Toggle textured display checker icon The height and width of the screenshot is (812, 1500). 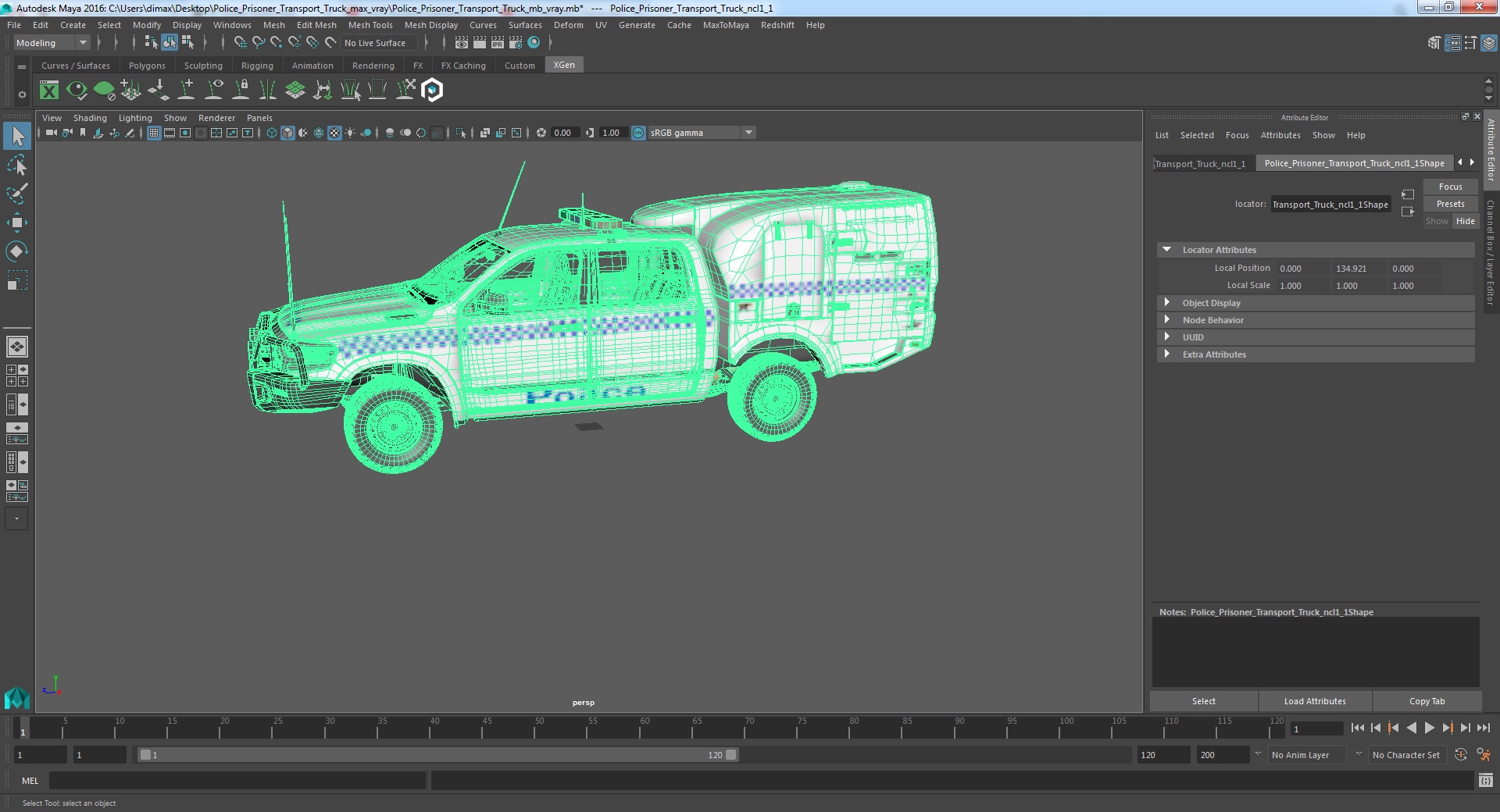pyautogui.click(x=334, y=133)
